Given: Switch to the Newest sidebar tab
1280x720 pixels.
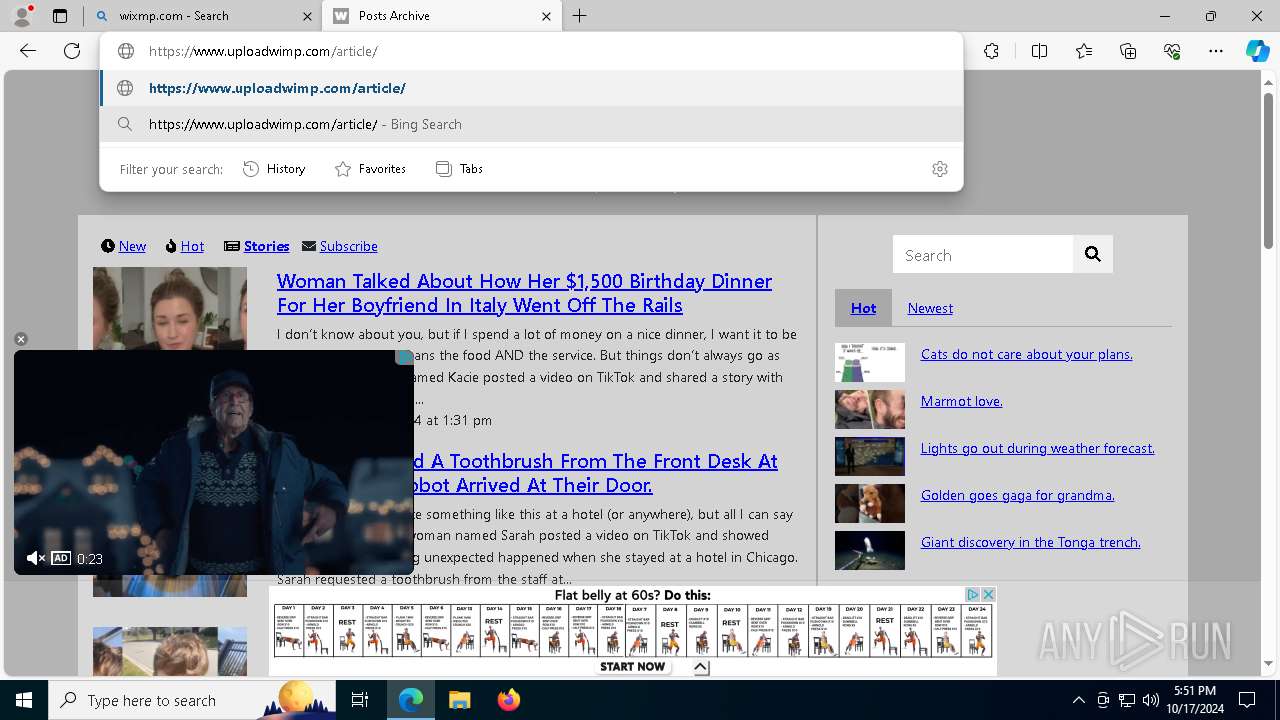Looking at the screenshot, I should coord(930,308).
